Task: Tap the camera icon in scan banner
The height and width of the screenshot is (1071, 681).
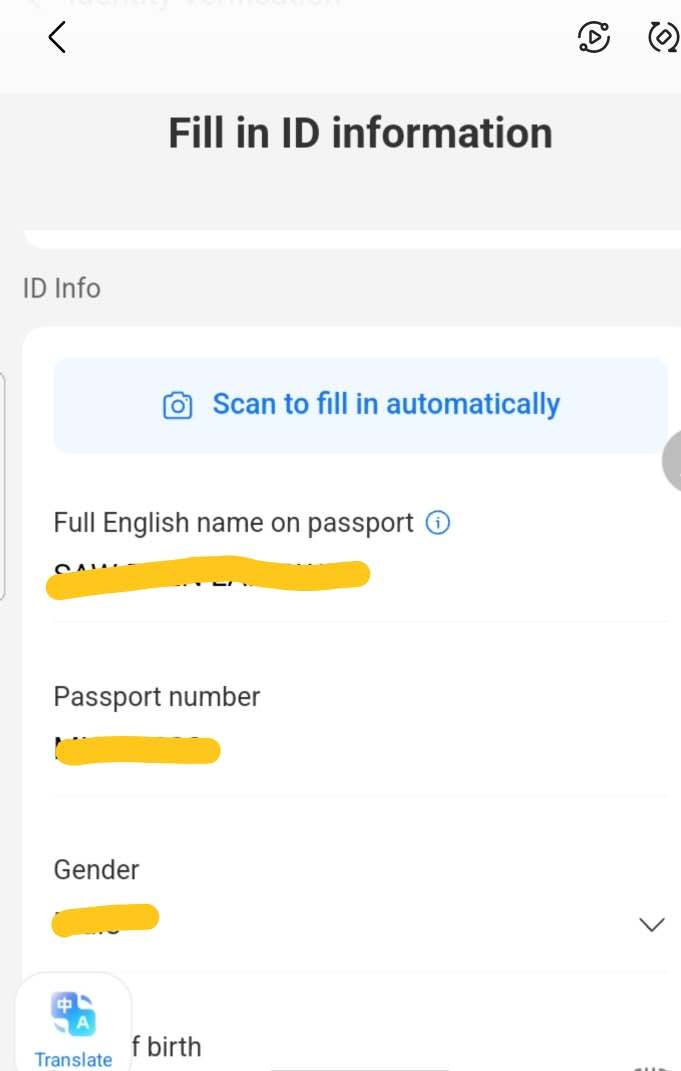Action: pyautogui.click(x=177, y=405)
